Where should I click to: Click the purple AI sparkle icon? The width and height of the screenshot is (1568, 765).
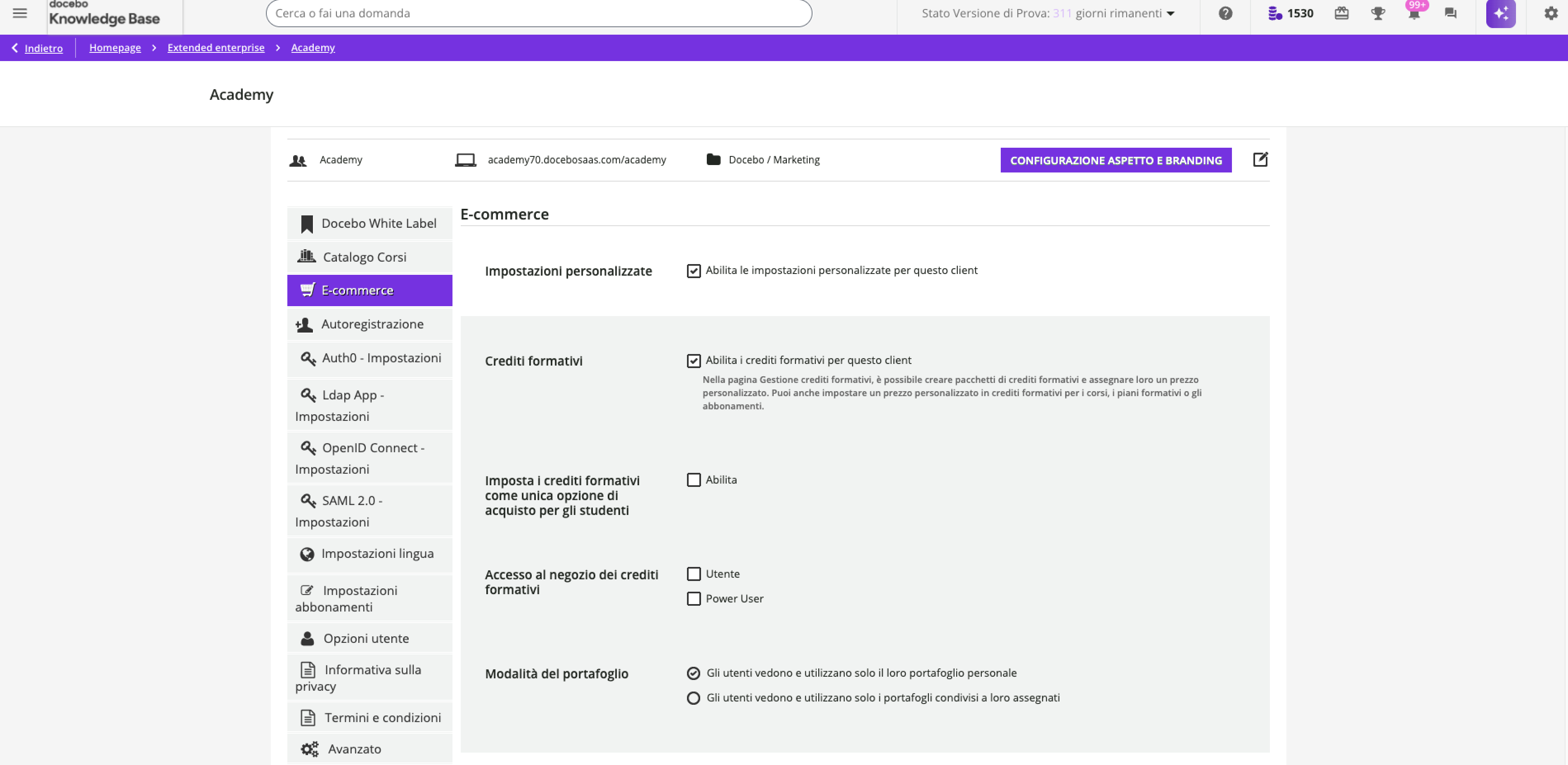tap(1500, 13)
